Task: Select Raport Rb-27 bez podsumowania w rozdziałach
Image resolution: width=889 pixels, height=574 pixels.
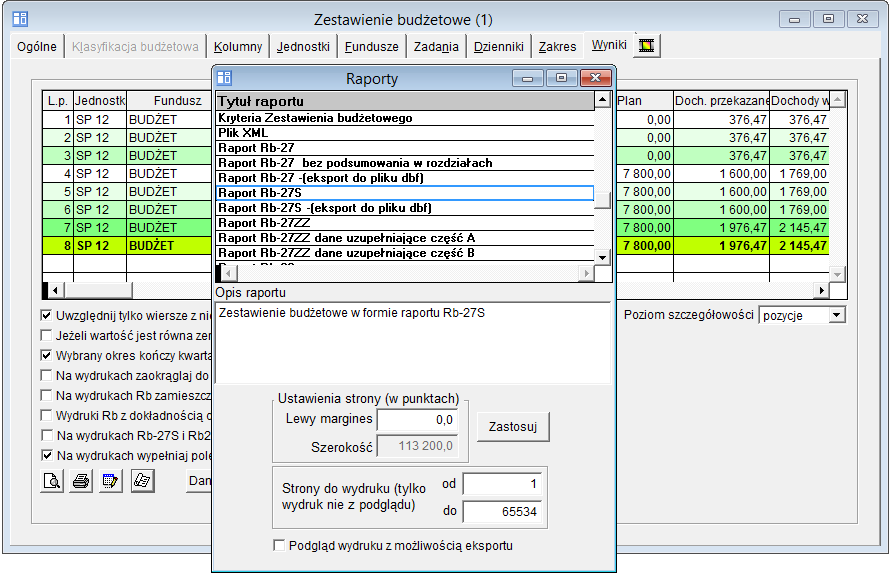Action: point(405,163)
